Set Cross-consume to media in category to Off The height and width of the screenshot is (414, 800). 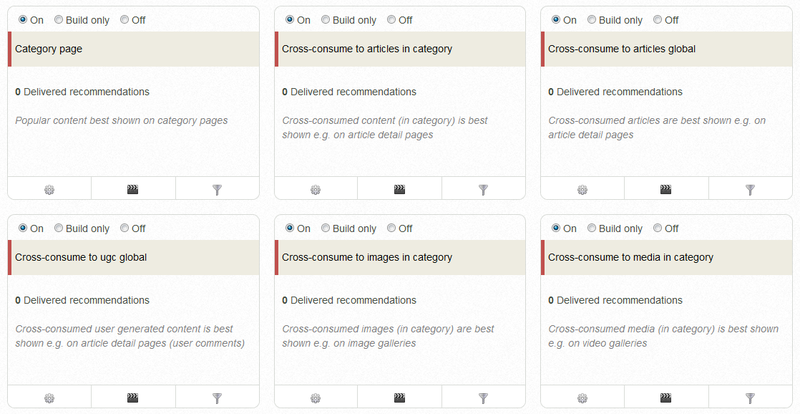click(x=658, y=228)
